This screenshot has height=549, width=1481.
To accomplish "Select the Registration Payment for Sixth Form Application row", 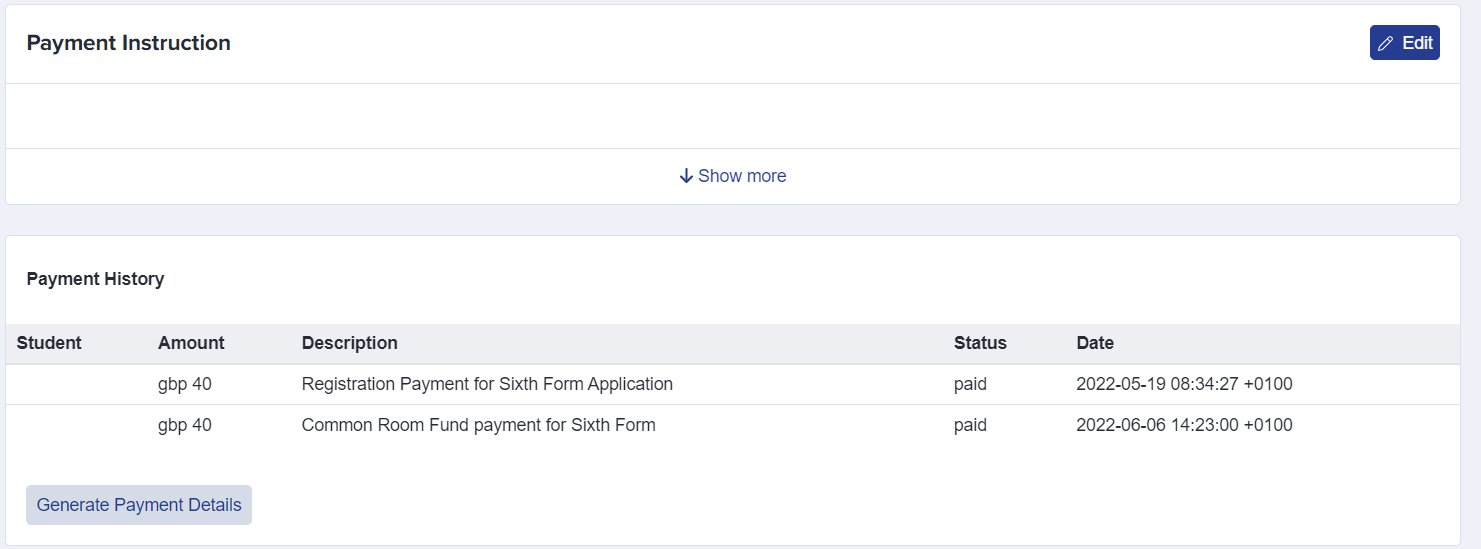I will [x=733, y=384].
